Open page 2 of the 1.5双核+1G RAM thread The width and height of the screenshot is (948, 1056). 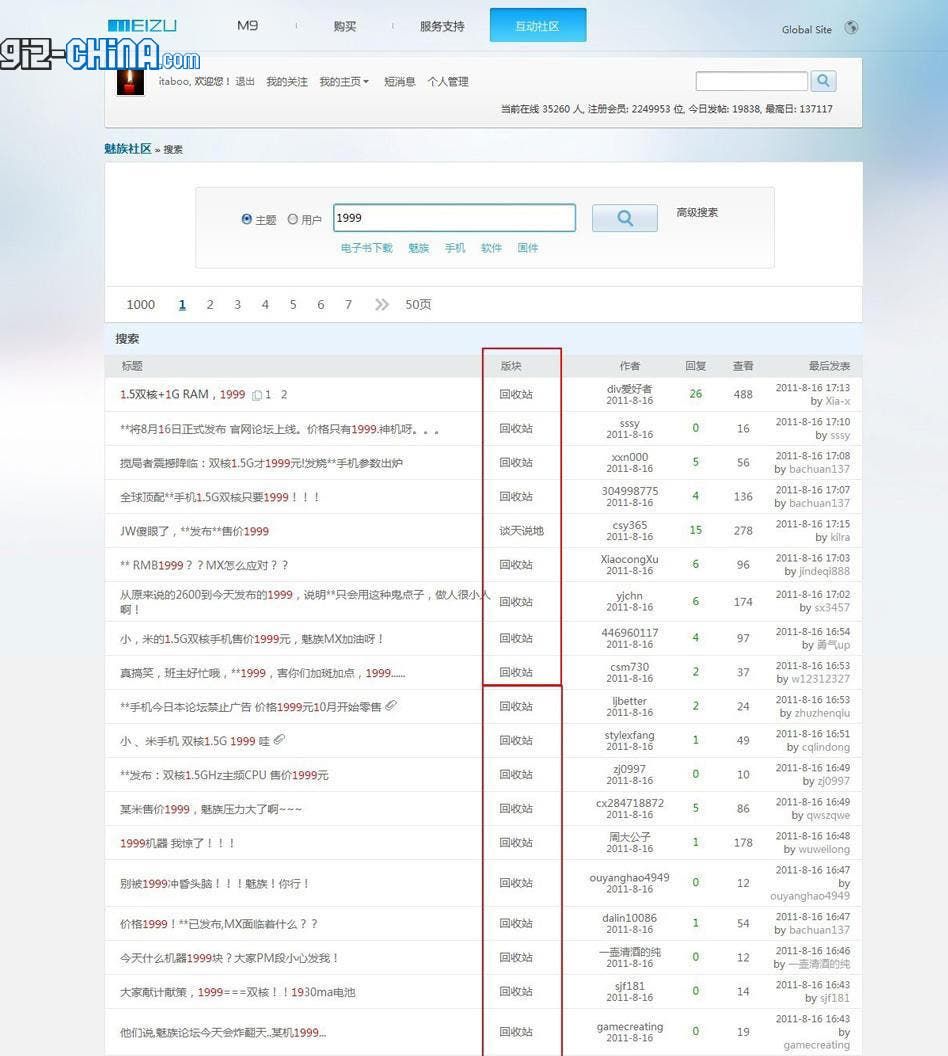coord(284,395)
